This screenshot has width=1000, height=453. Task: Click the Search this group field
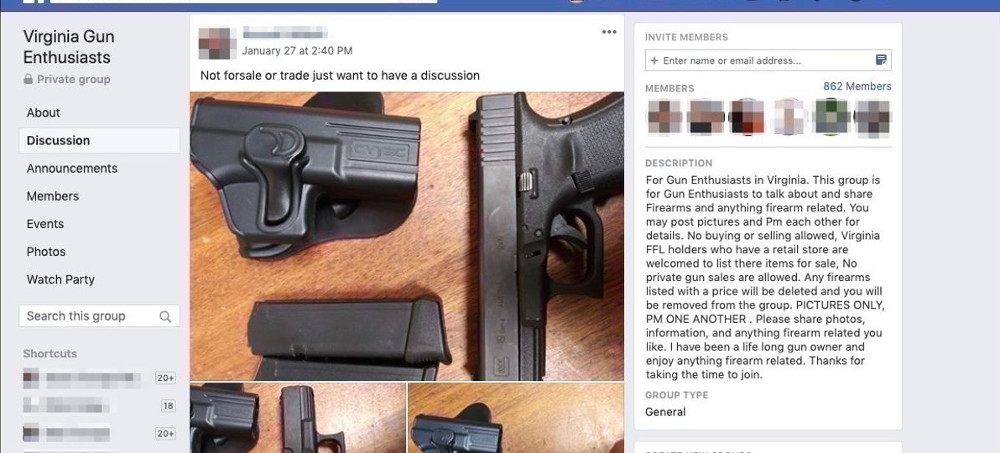[x=99, y=316]
